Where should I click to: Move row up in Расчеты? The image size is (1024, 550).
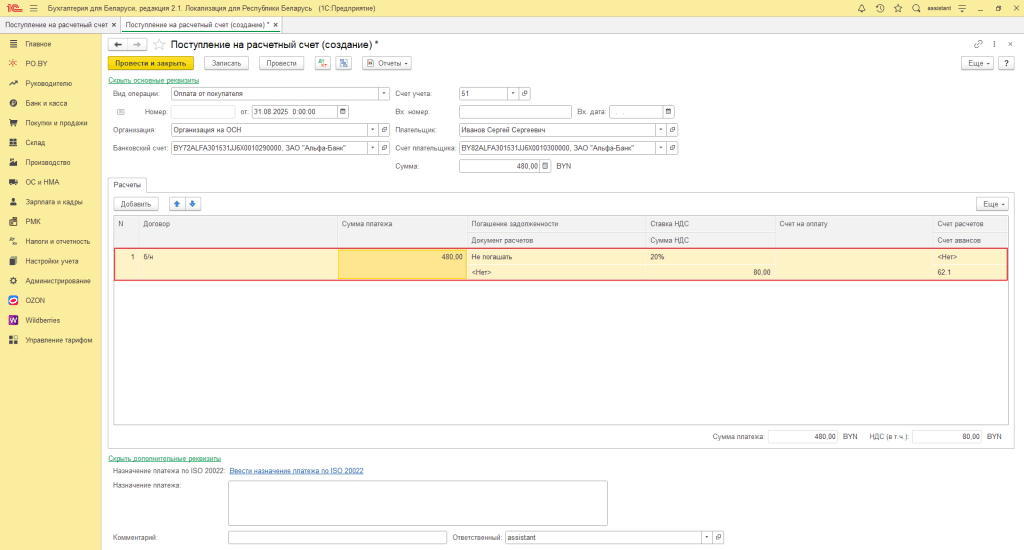tap(176, 204)
